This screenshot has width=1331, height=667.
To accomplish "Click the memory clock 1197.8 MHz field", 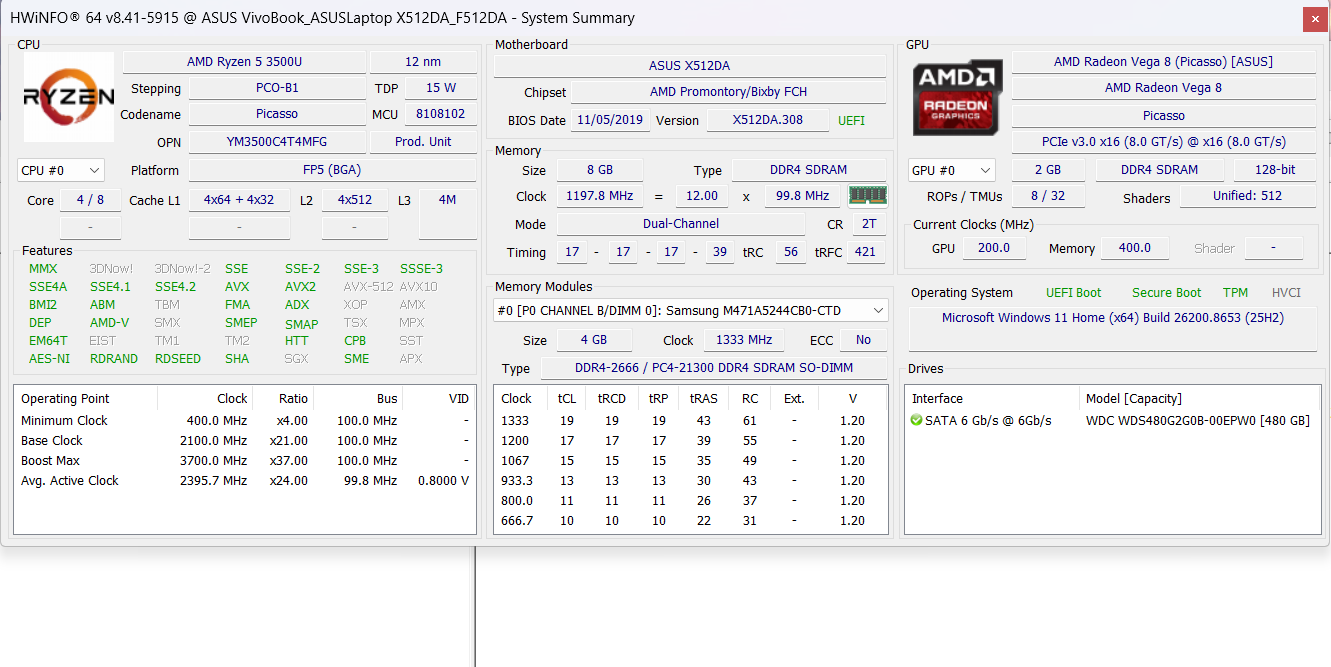I will pyautogui.click(x=602, y=196).
